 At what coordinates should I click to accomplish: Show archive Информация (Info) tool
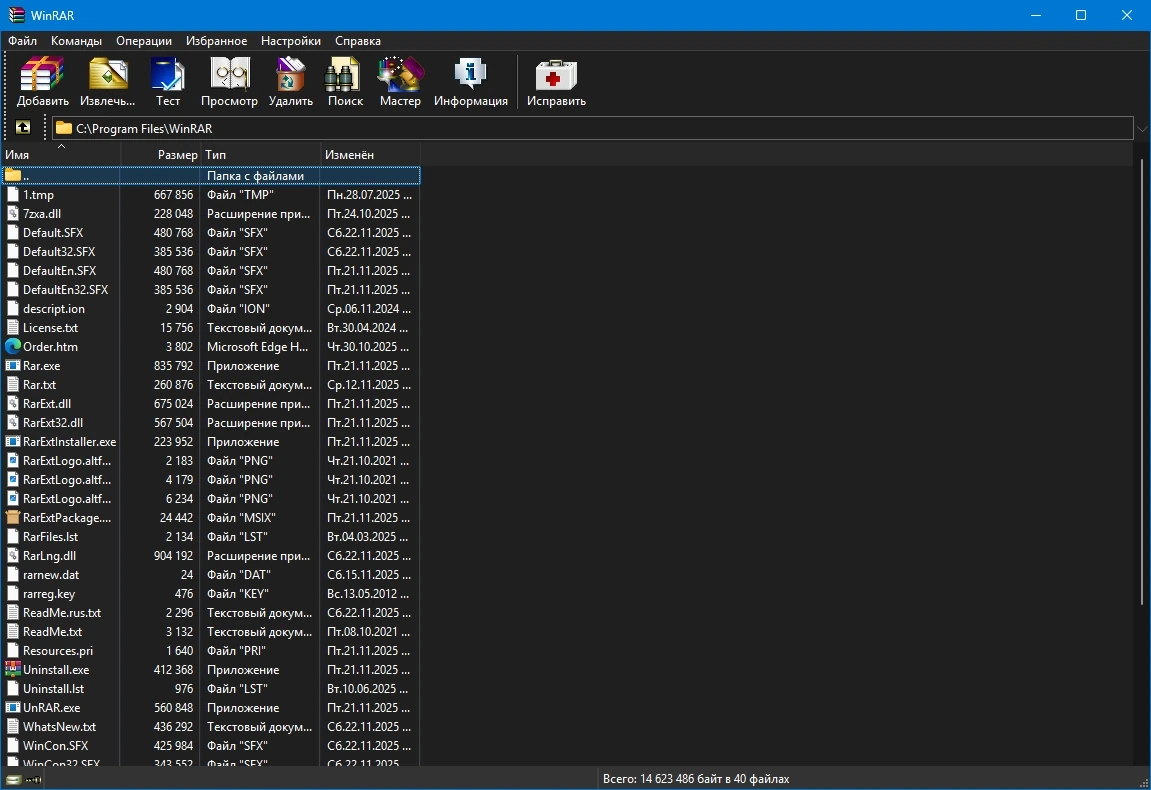tap(471, 81)
